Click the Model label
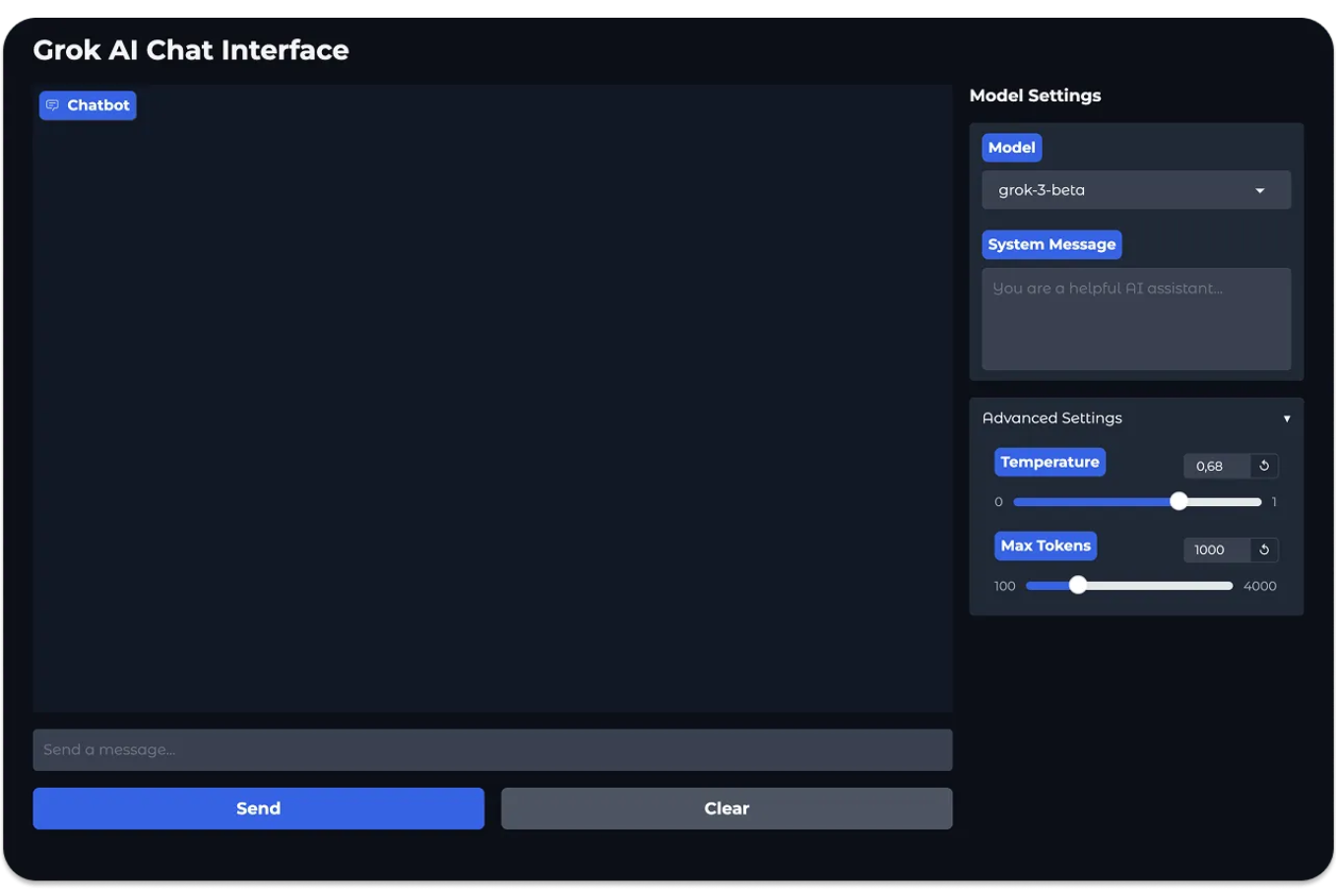 1011,148
